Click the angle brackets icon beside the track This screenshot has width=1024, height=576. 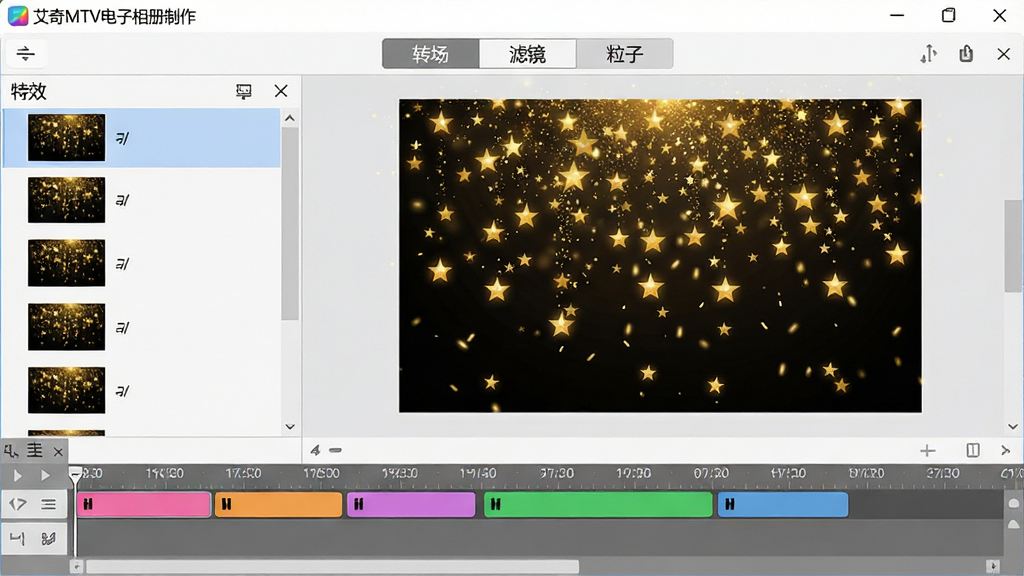pos(18,504)
